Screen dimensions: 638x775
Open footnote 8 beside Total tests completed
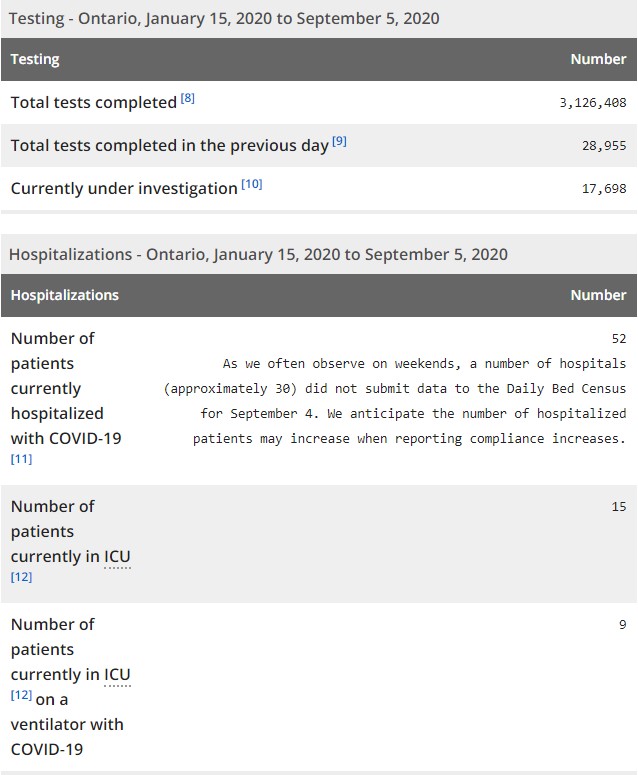(x=188, y=98)
